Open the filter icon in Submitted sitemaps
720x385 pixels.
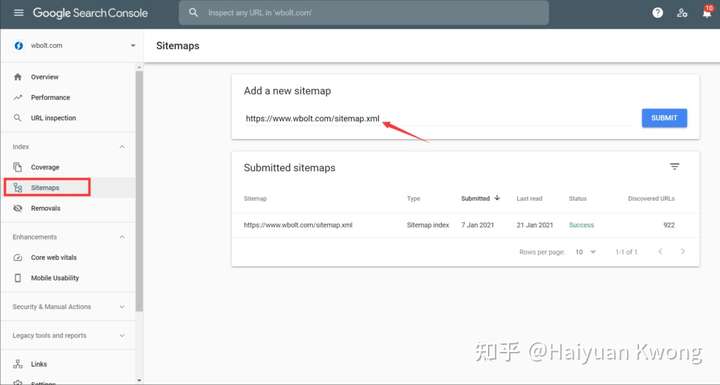click(674, 166)
